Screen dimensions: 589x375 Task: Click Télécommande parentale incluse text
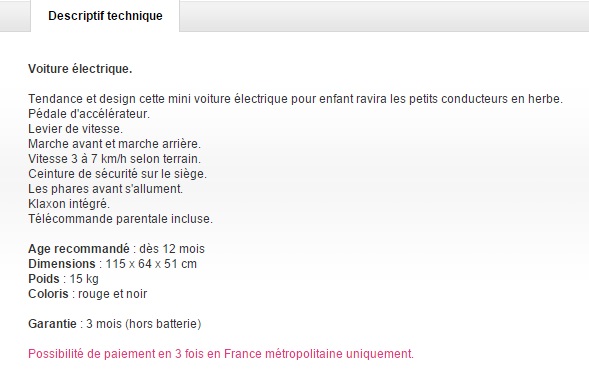click(x=121, y=219)
